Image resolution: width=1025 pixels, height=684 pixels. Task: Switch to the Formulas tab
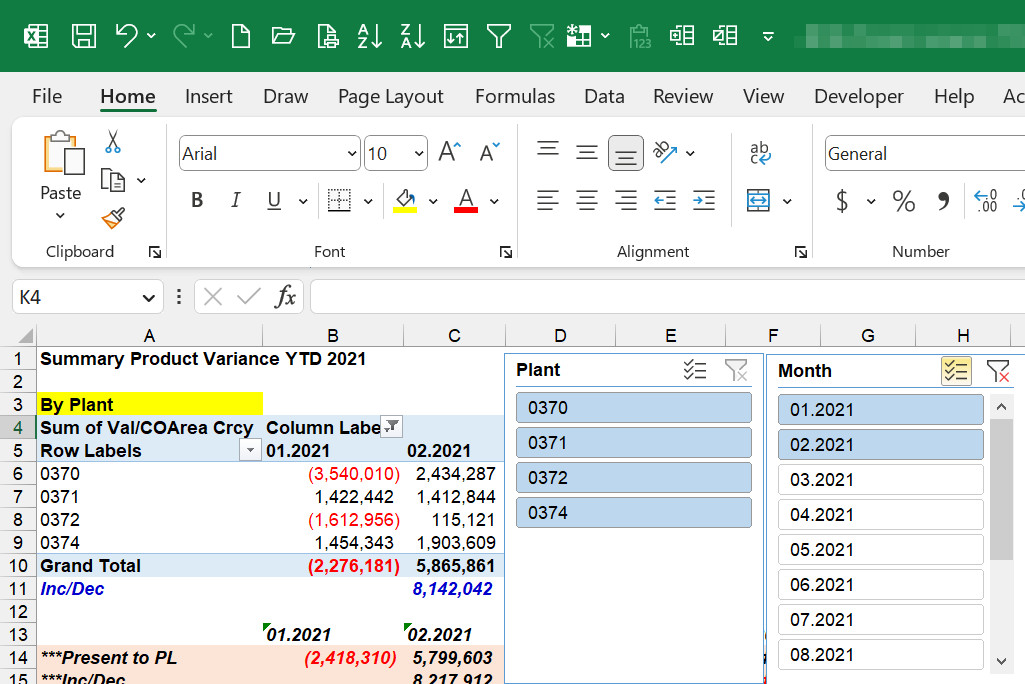515,97
